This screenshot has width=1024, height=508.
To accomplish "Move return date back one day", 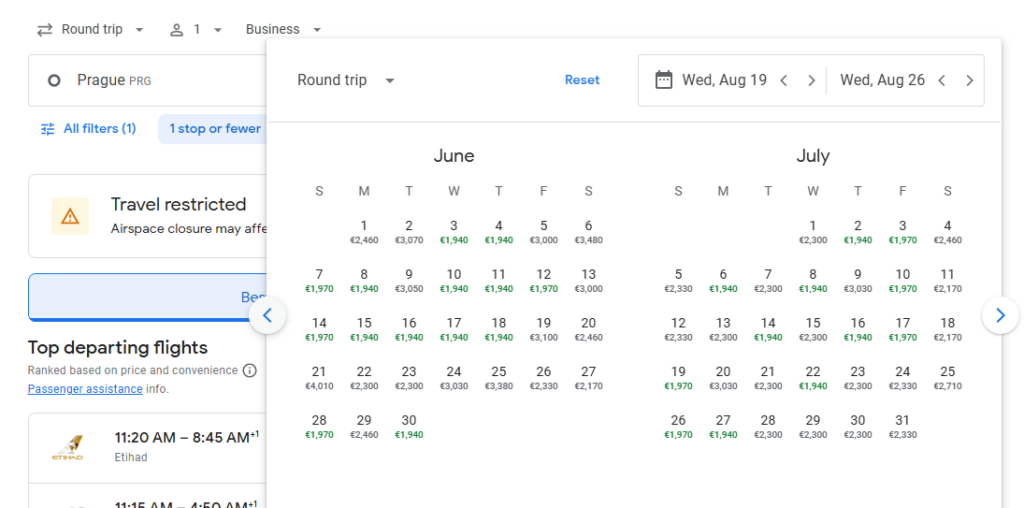I will (943, 80).
